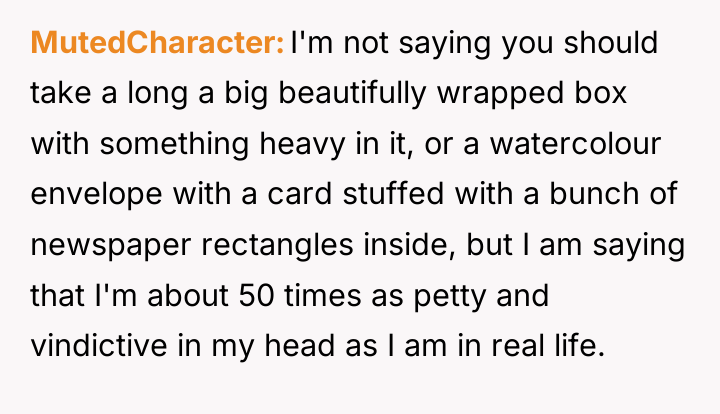Click the word "box" in the second line
Image resolution: width=720 pixels, height=414 pixels.
[601, 93]
